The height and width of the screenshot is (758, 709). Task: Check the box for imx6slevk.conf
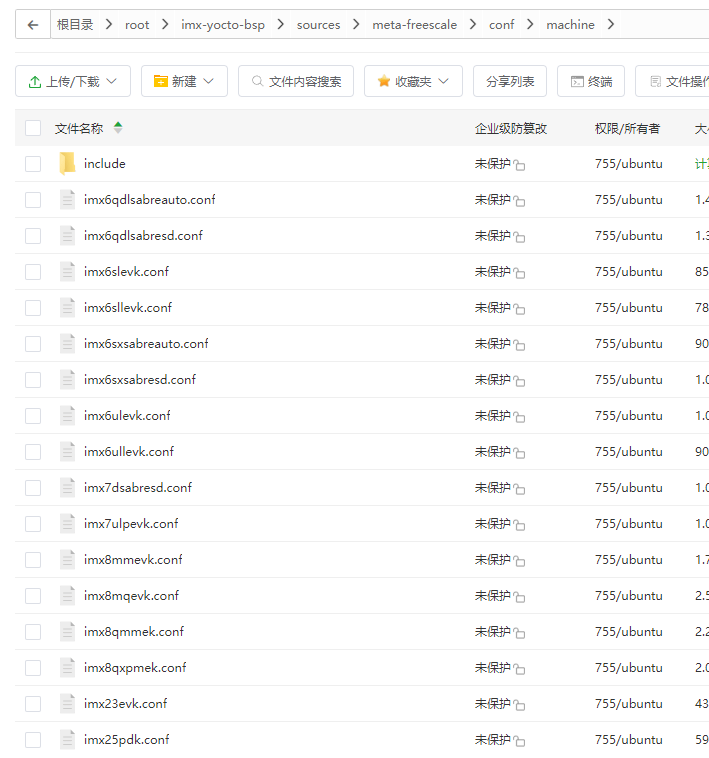click(x=33, y=272)
